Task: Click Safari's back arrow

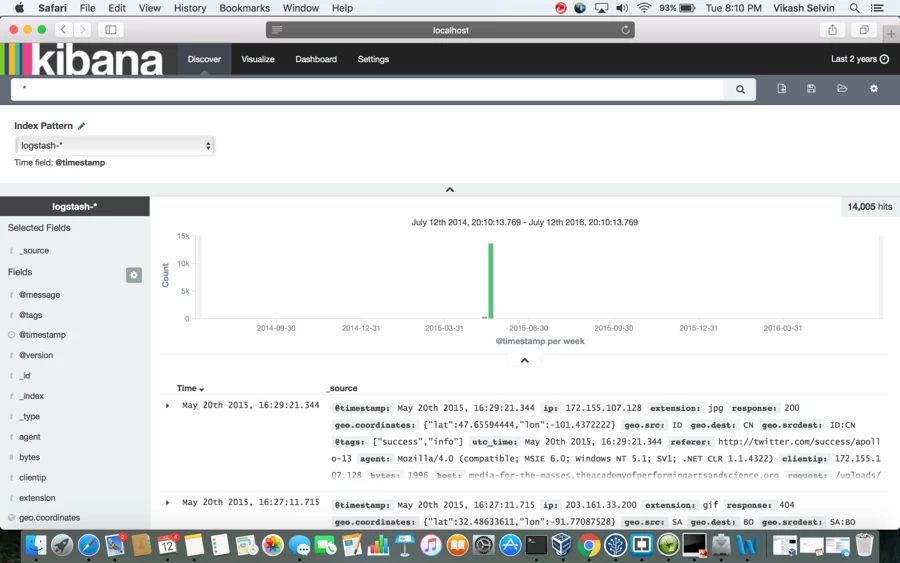Action: [x=64, y=30]
